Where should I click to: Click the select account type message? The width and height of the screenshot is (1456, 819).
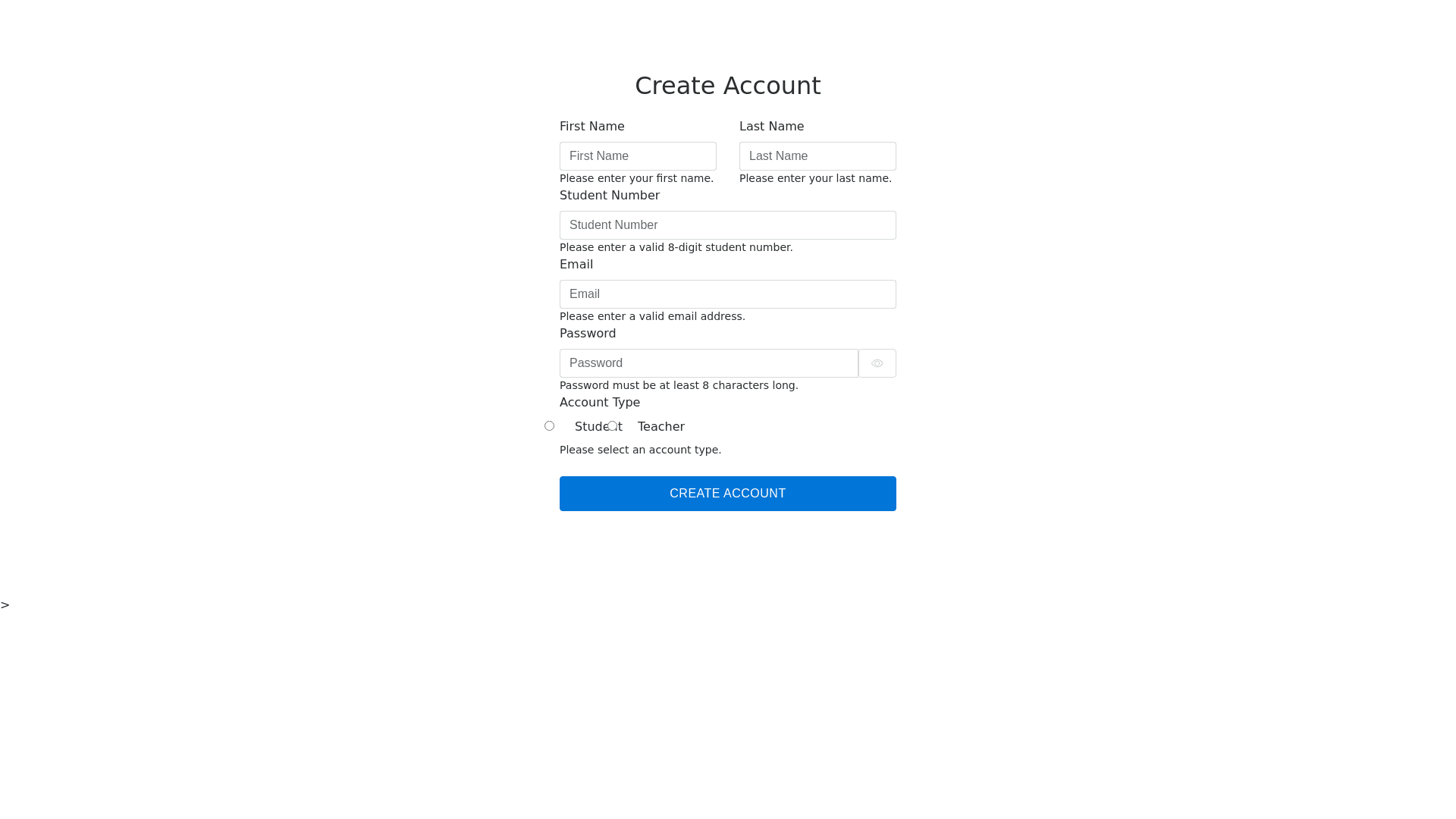(641, 450)
